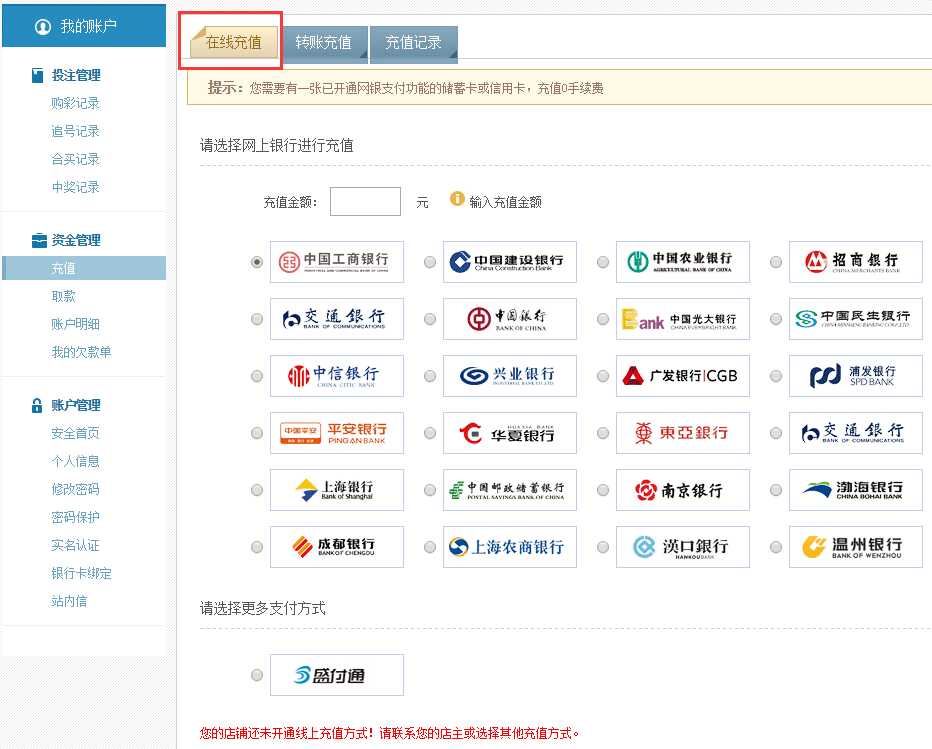Open 密码保护 in the sidebar
The image size is (932, 749).
75,517
